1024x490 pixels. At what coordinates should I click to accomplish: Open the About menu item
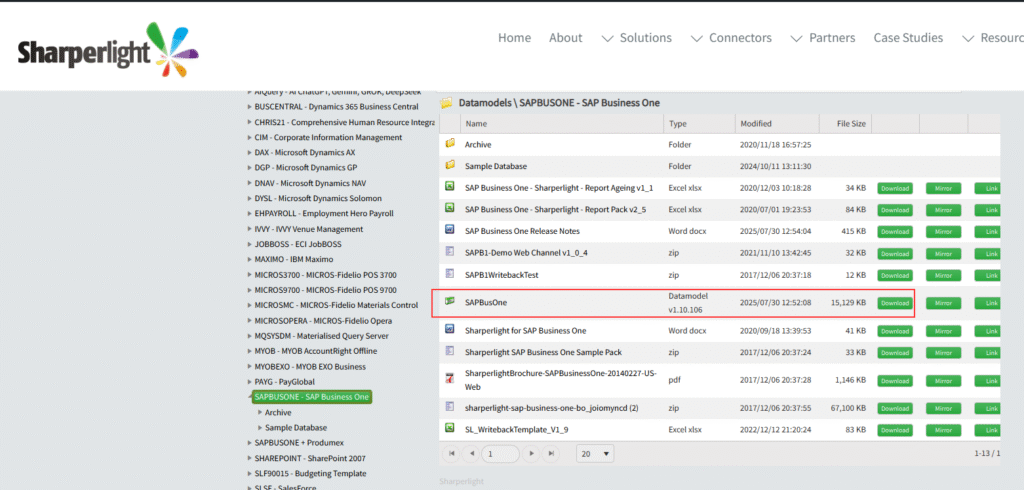tap(566, 38)
